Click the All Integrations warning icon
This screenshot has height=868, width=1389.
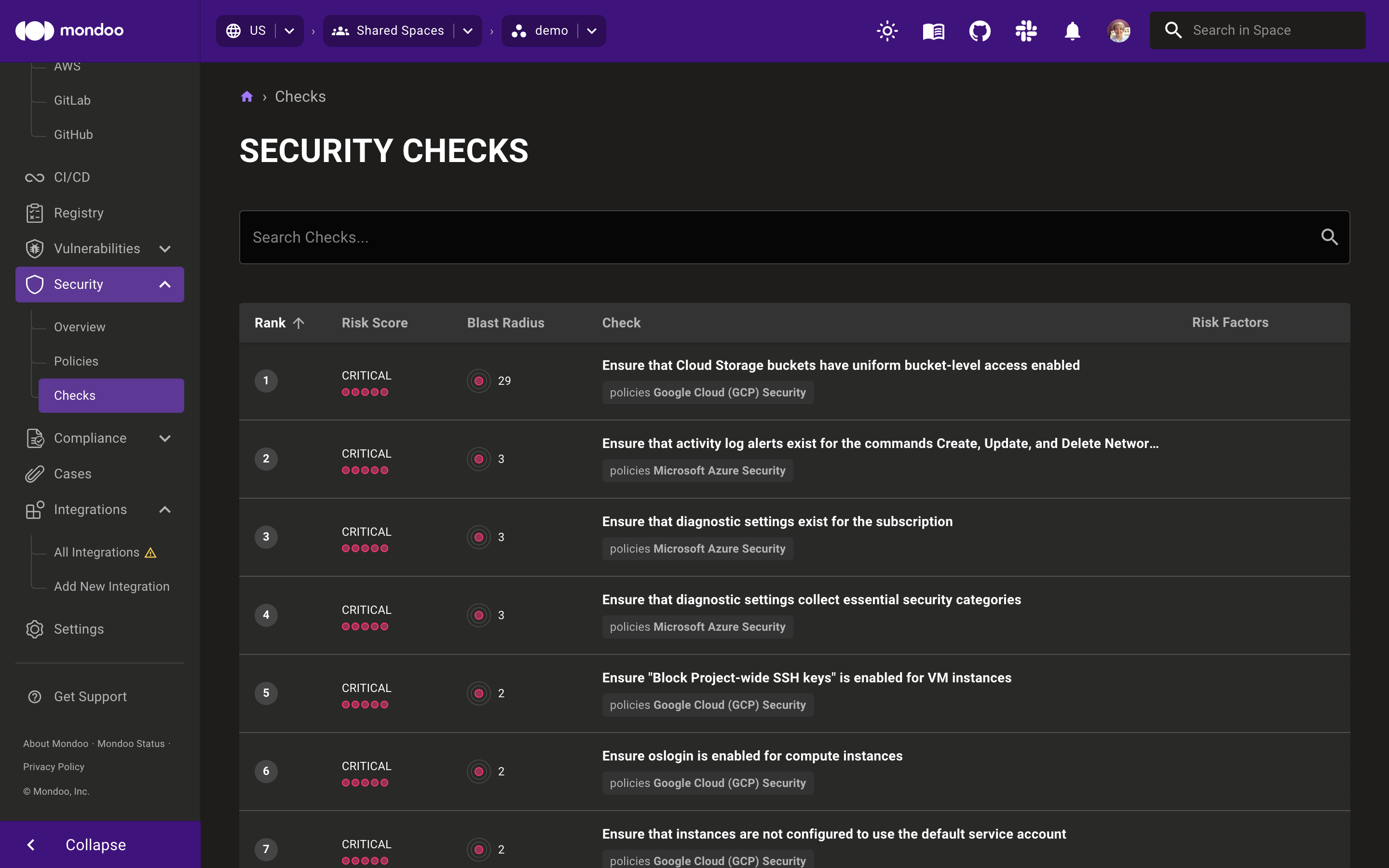(x=150, y=552)
